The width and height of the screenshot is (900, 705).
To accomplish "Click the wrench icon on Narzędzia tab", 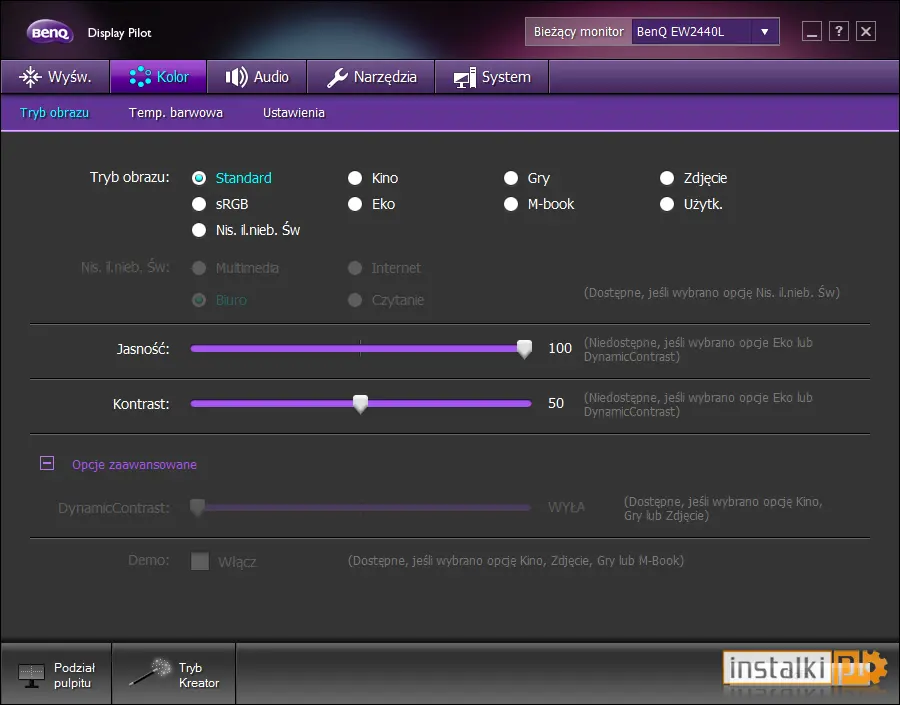I will [x=337, y=78].
